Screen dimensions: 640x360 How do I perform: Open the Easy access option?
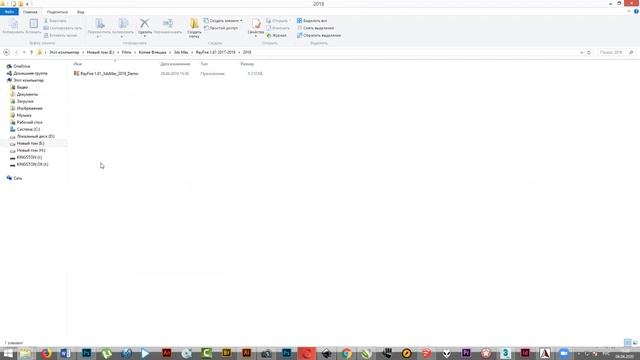point(221,28)
